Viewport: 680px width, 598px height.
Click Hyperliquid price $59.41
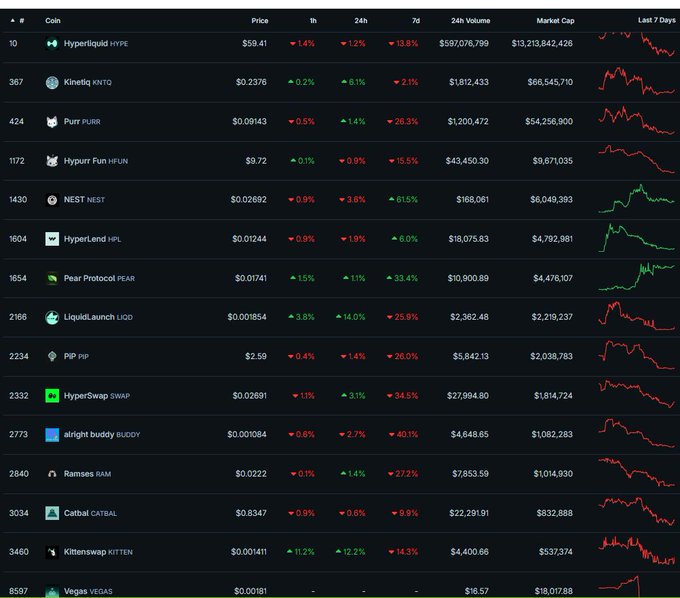coord(255,43)
